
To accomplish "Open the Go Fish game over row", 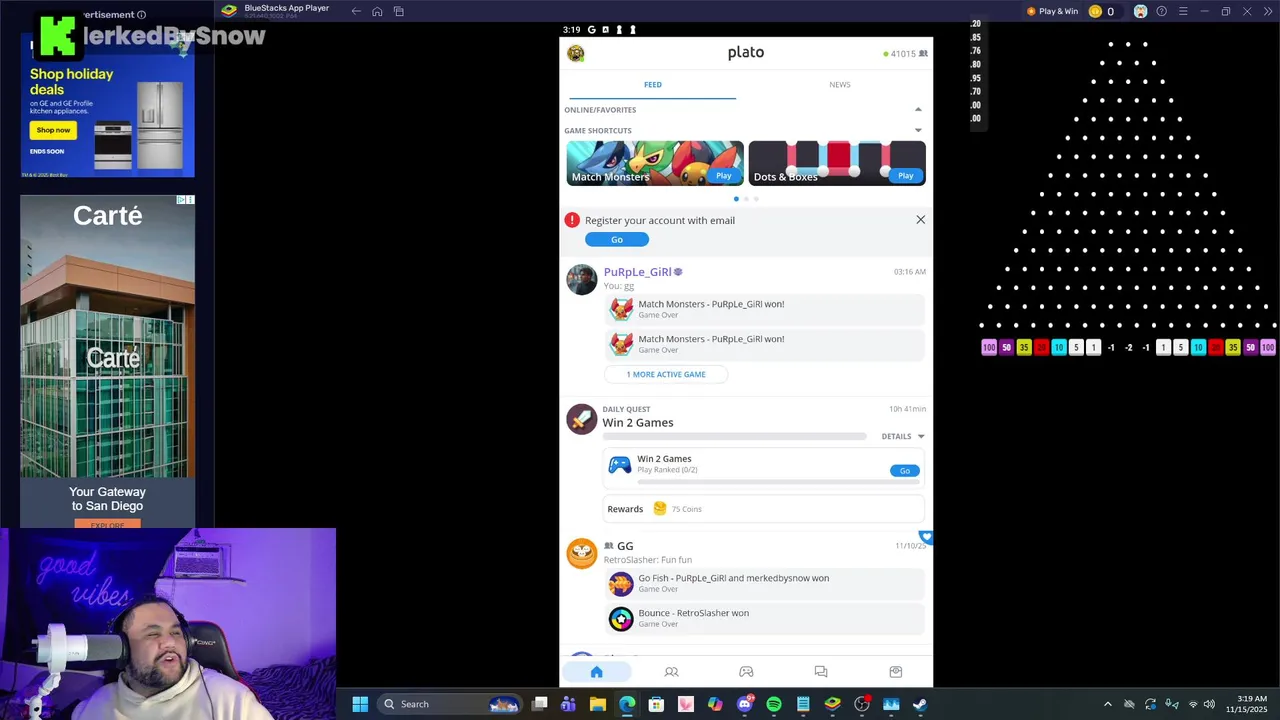I will point(765,583).
